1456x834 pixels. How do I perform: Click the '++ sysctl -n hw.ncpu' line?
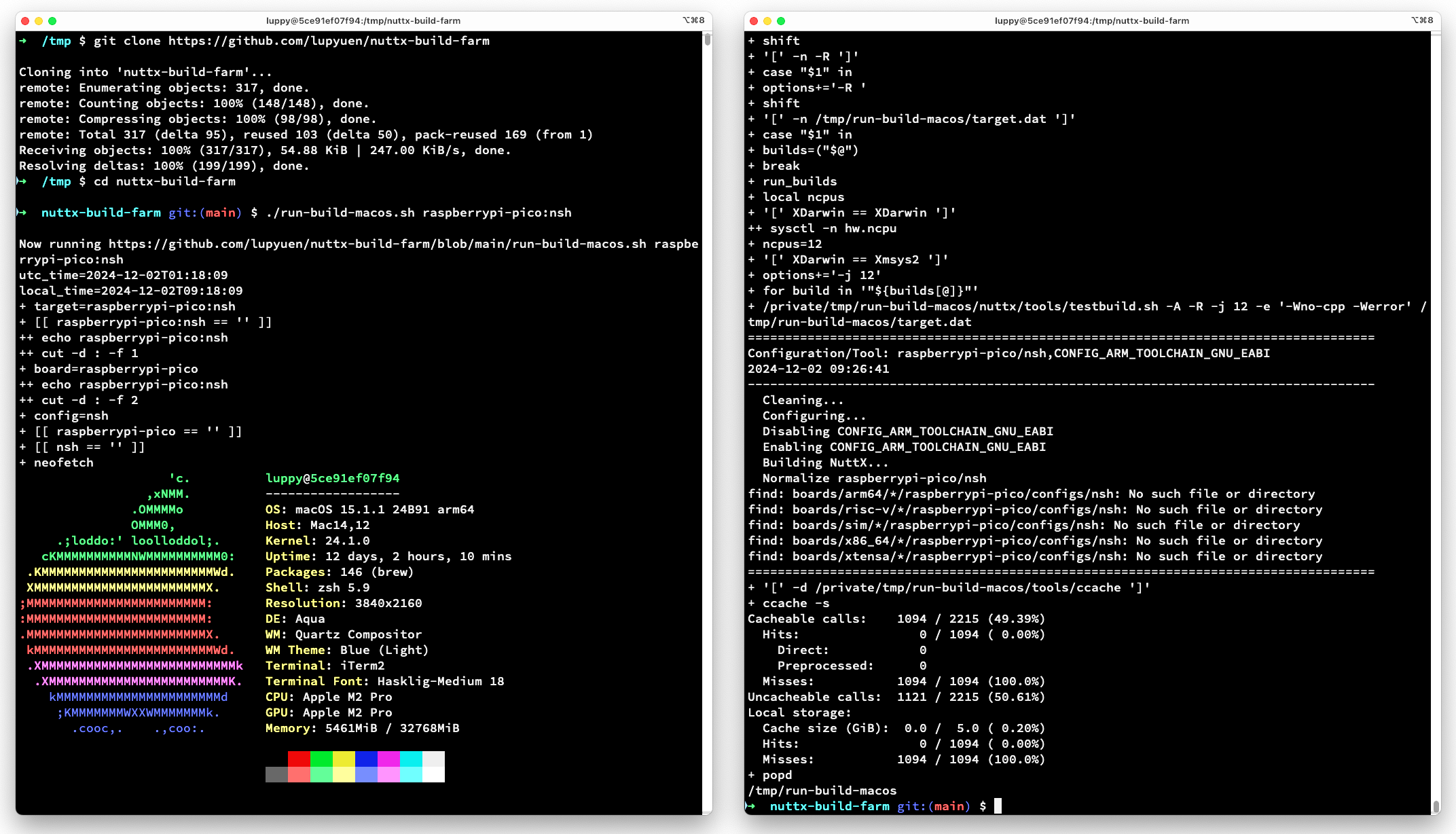(x=822, y=228)
